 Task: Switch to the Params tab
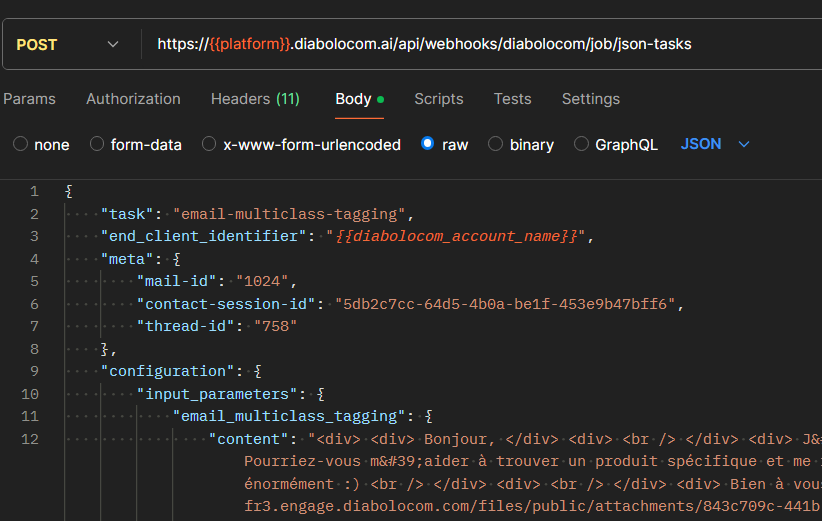pos(29,99)
